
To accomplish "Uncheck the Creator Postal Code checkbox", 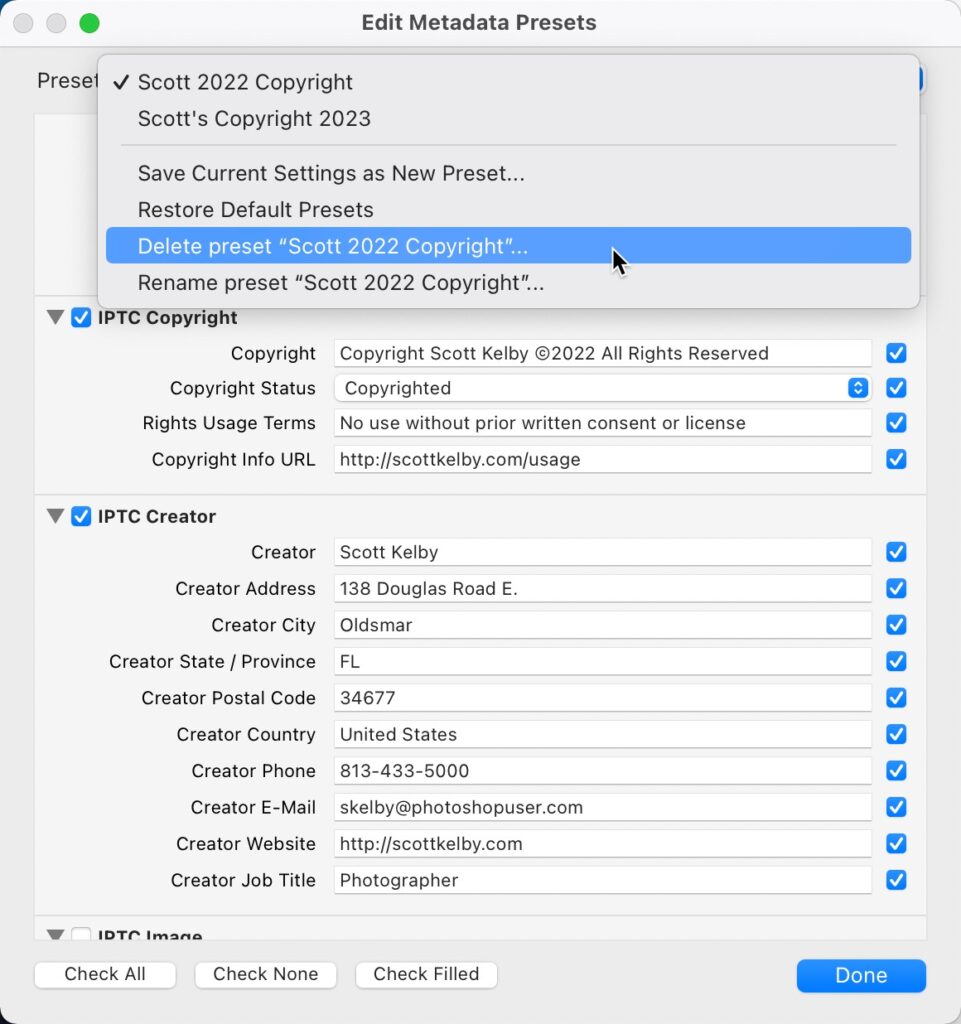I will [896, 697].
